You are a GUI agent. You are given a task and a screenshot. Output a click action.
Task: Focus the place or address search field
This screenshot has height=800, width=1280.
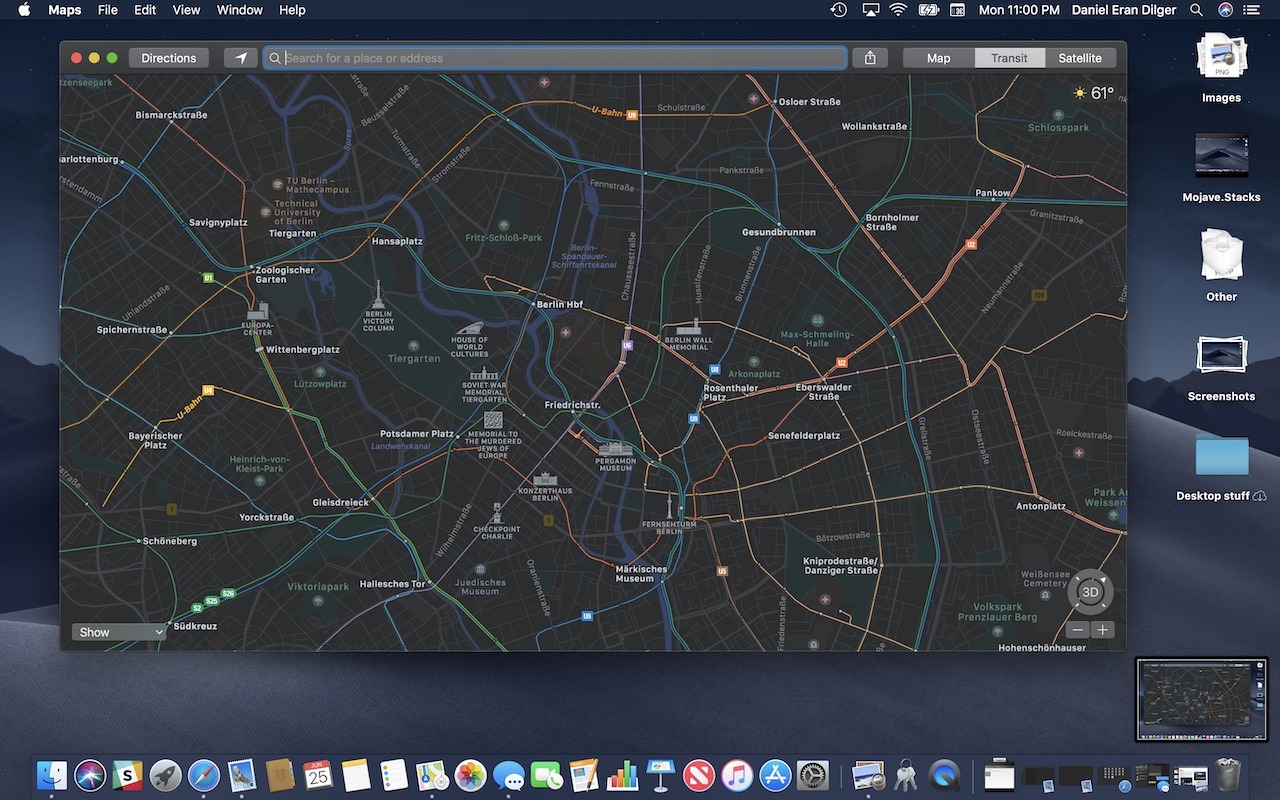click(x=555, y=58)
